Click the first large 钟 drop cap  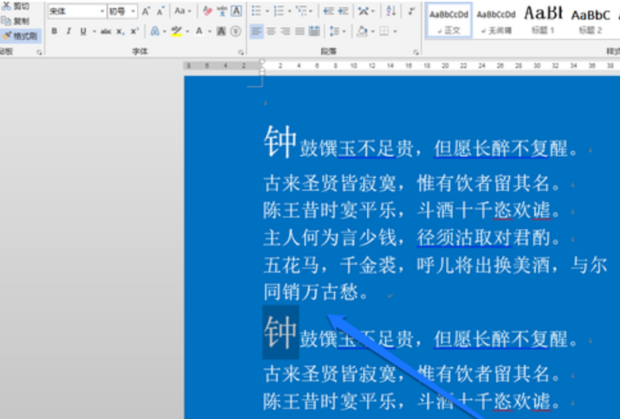280,142
